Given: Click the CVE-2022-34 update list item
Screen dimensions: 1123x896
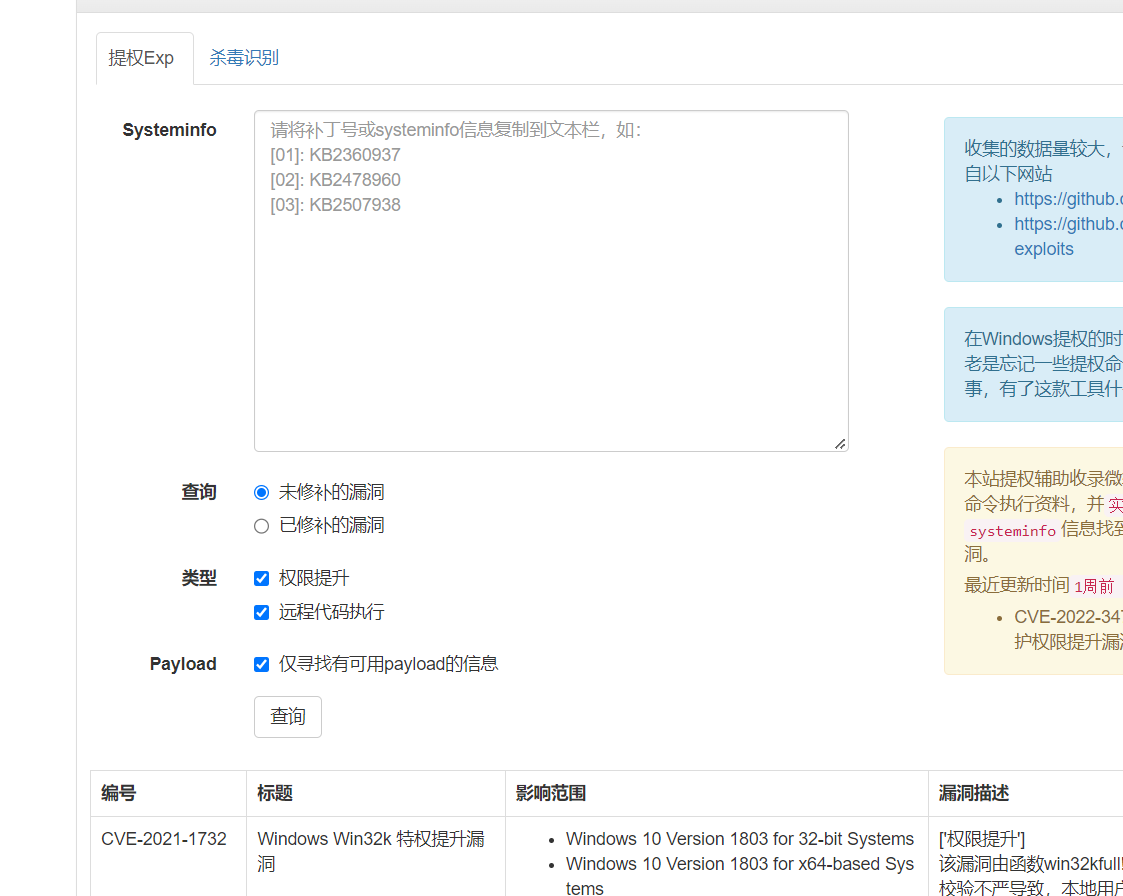Looking at the screenshot, I should coord(1068,629).
